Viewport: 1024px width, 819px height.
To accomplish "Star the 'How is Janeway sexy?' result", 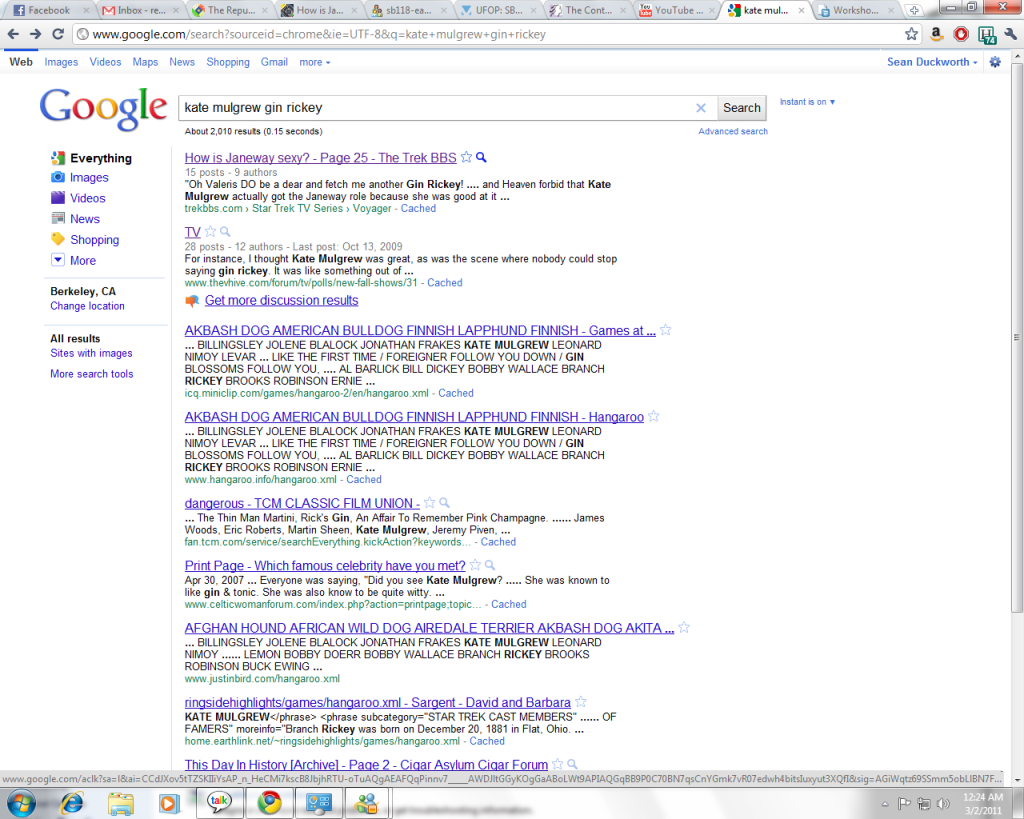I will click(x=466, y=157).
